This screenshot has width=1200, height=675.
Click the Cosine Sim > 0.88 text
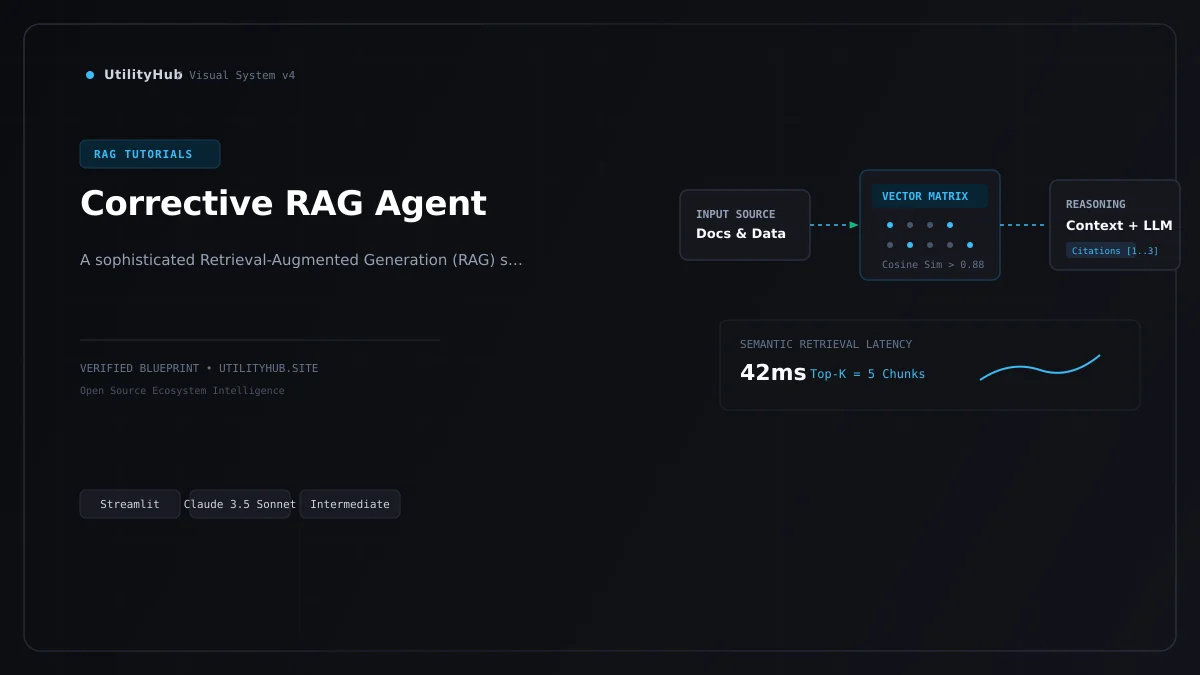pyautogui.click(x=933, y=265)
